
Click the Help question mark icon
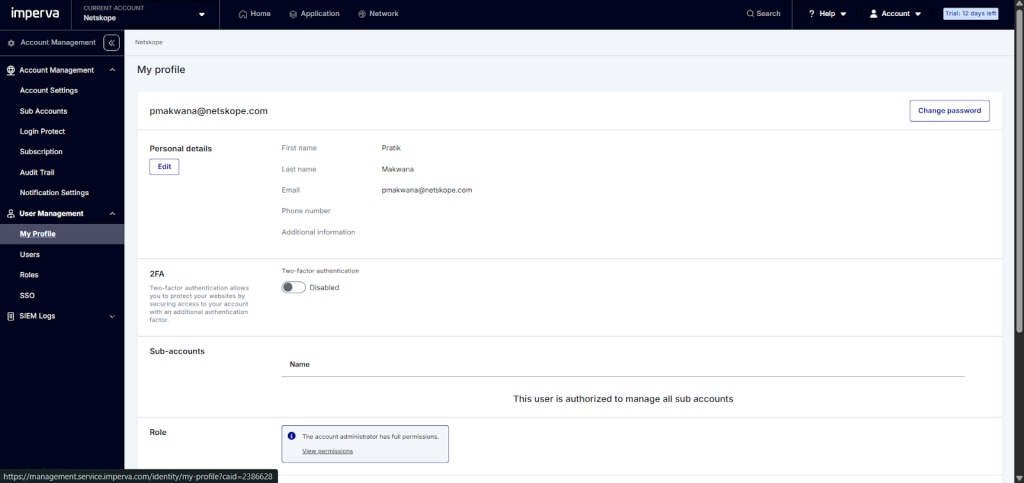click(811, 14)
